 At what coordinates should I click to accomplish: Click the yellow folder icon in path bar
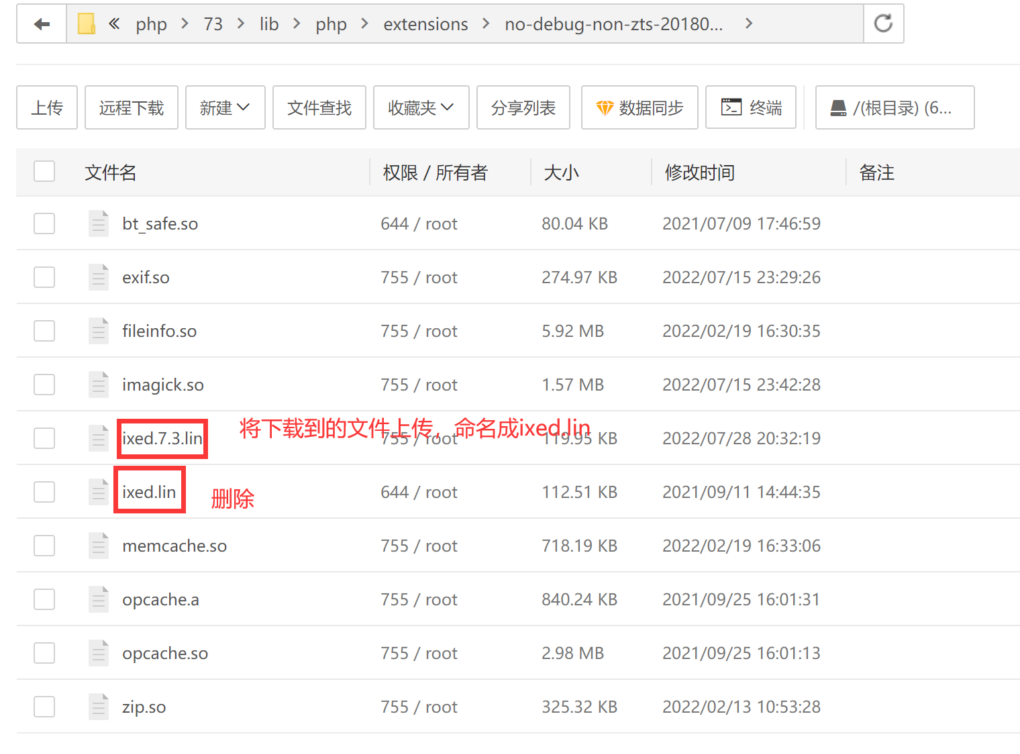tap(87, 24)
